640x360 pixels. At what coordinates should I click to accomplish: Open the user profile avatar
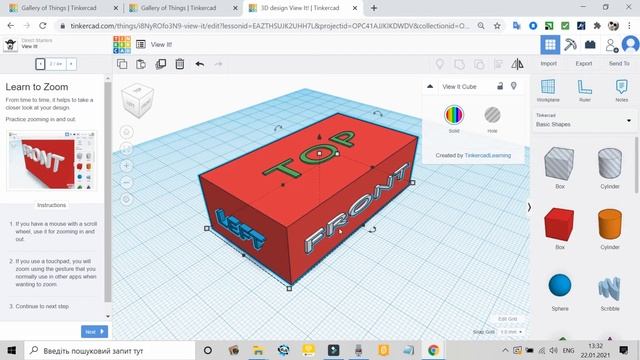point(630,44)
